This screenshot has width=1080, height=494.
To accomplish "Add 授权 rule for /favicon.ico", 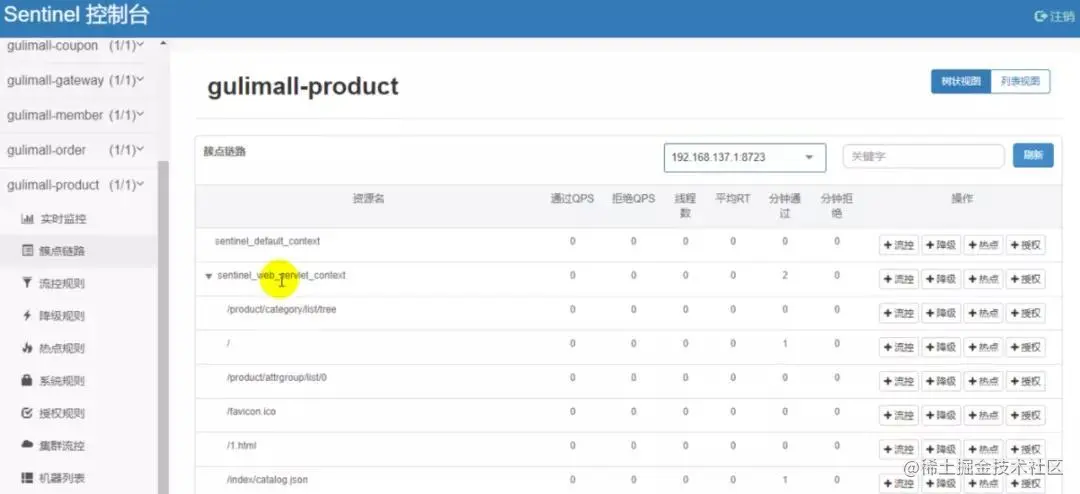I will click(1026, 415).
